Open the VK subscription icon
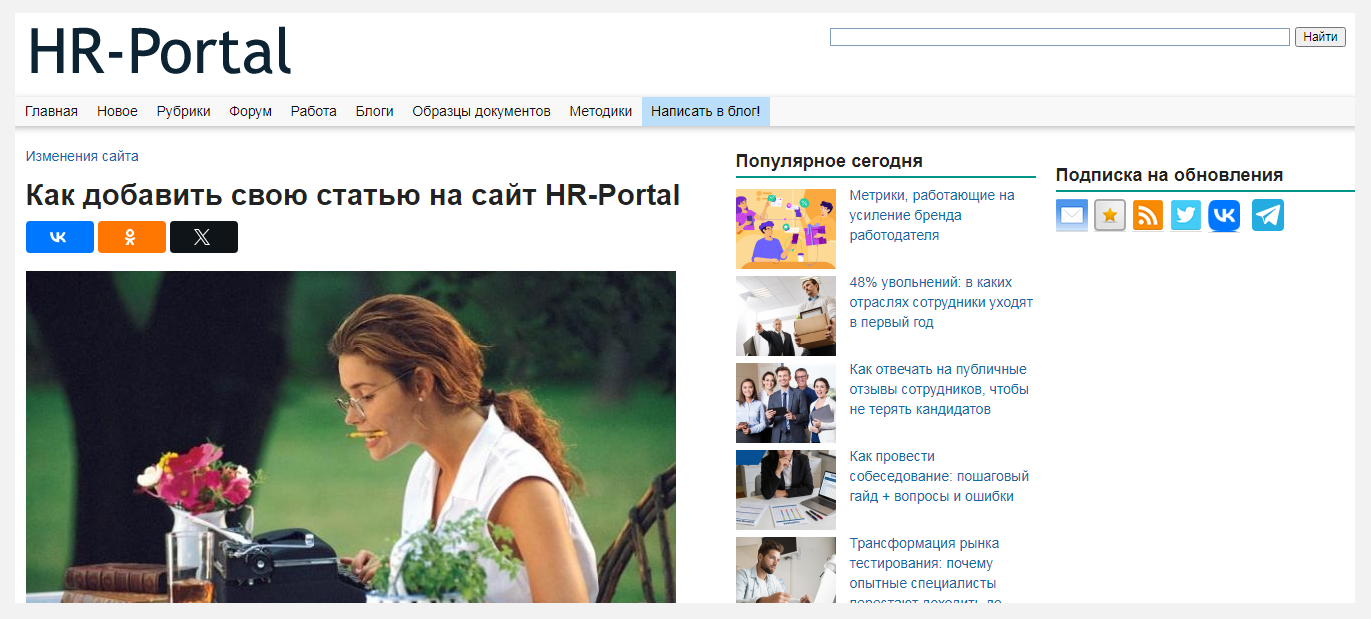The width and height of the screenshot is (1371, 619). [x=1224, y=215]
